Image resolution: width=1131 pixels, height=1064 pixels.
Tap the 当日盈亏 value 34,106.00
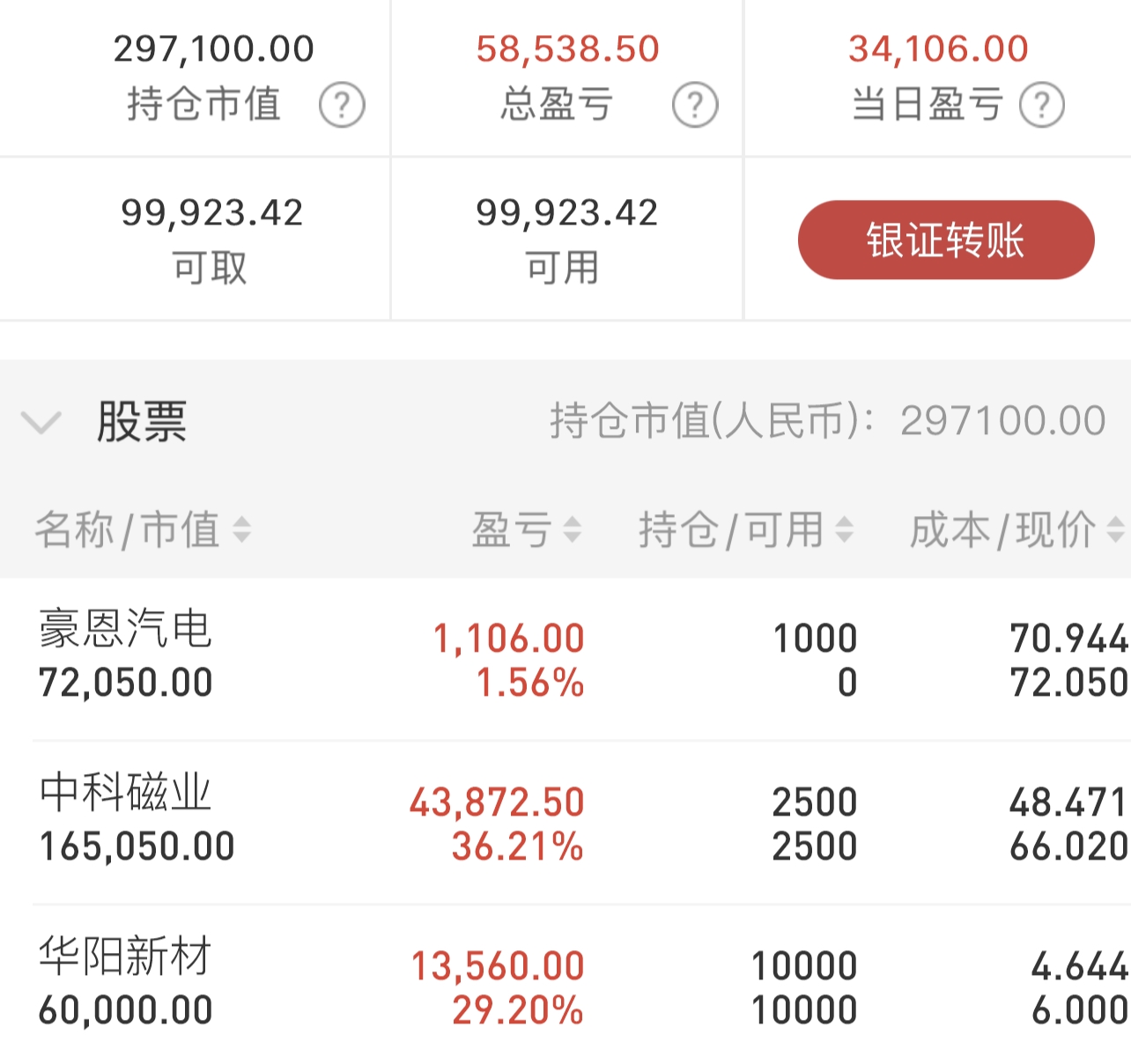pos(938,49)
